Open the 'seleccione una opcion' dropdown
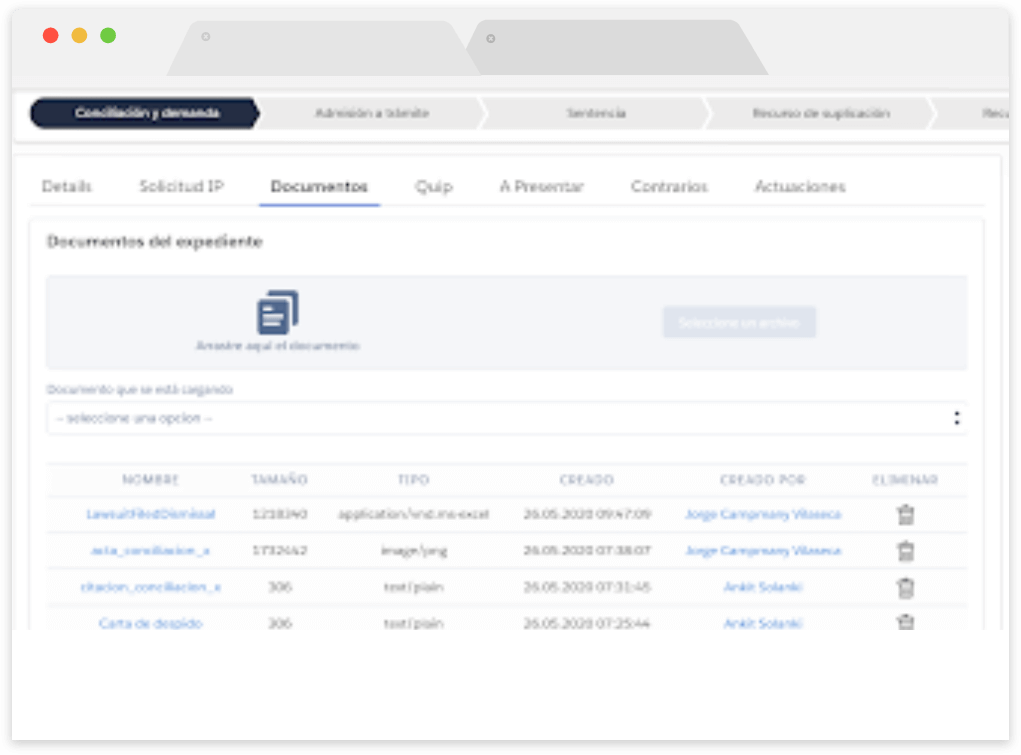 pos(507,418)
